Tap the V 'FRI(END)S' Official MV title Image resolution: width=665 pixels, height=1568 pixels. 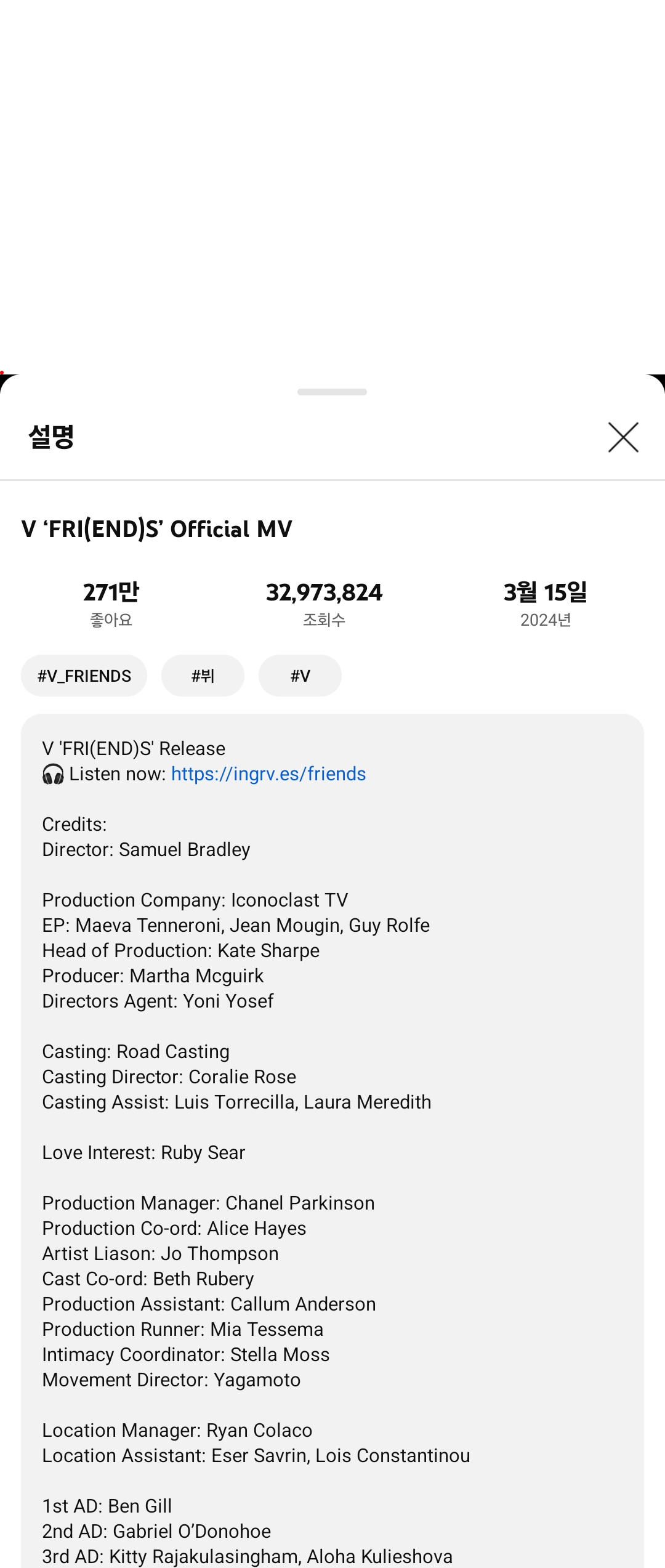(157, 529)
